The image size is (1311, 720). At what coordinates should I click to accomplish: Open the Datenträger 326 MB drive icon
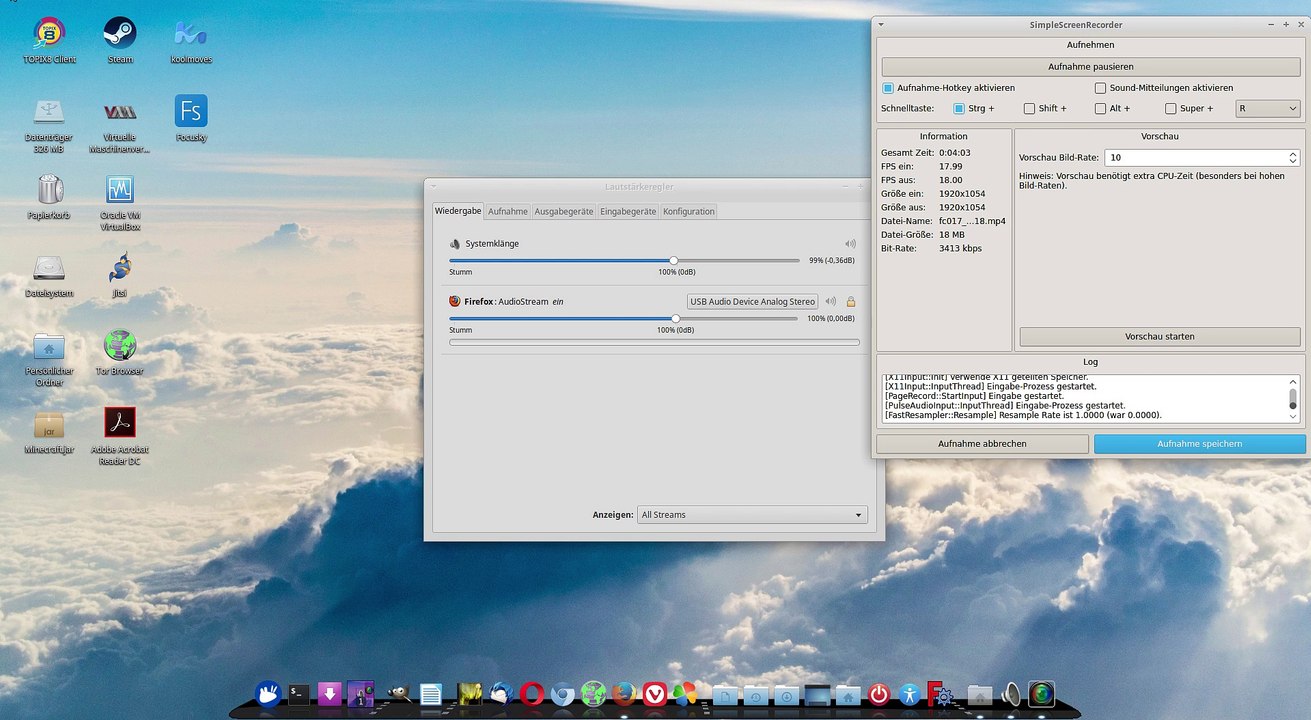(49, 111)
